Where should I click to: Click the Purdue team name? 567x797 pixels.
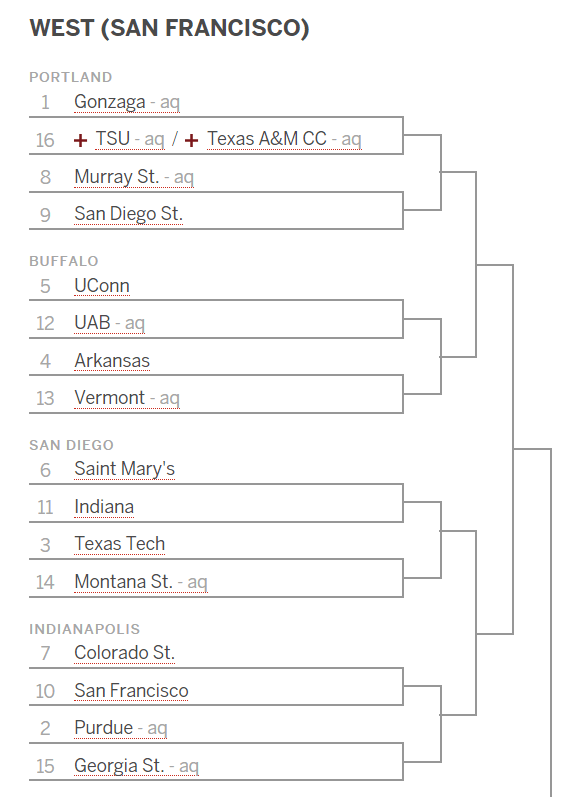click(104, 728)
